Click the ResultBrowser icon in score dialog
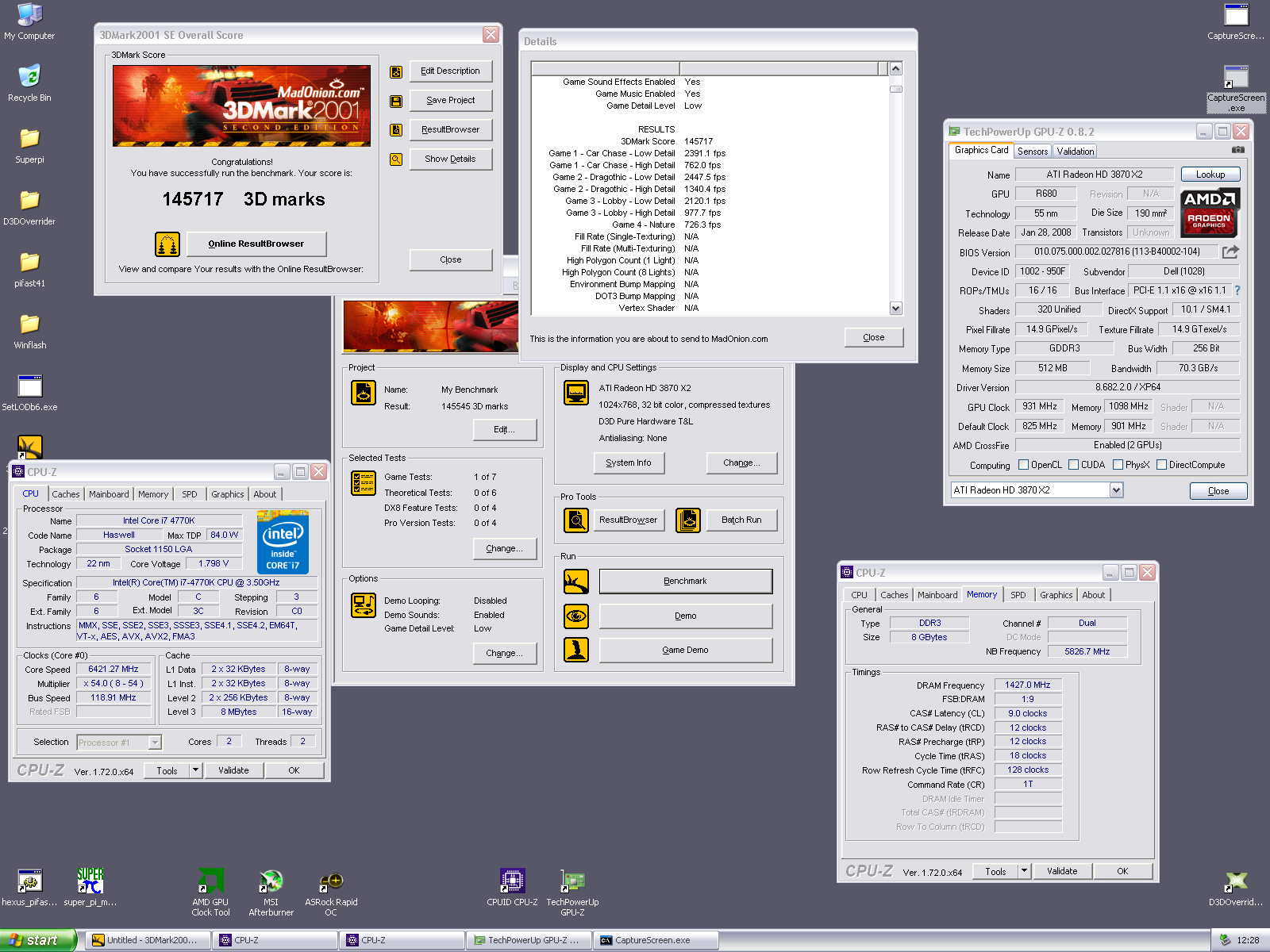1270x952 pixels. (396, 130)
